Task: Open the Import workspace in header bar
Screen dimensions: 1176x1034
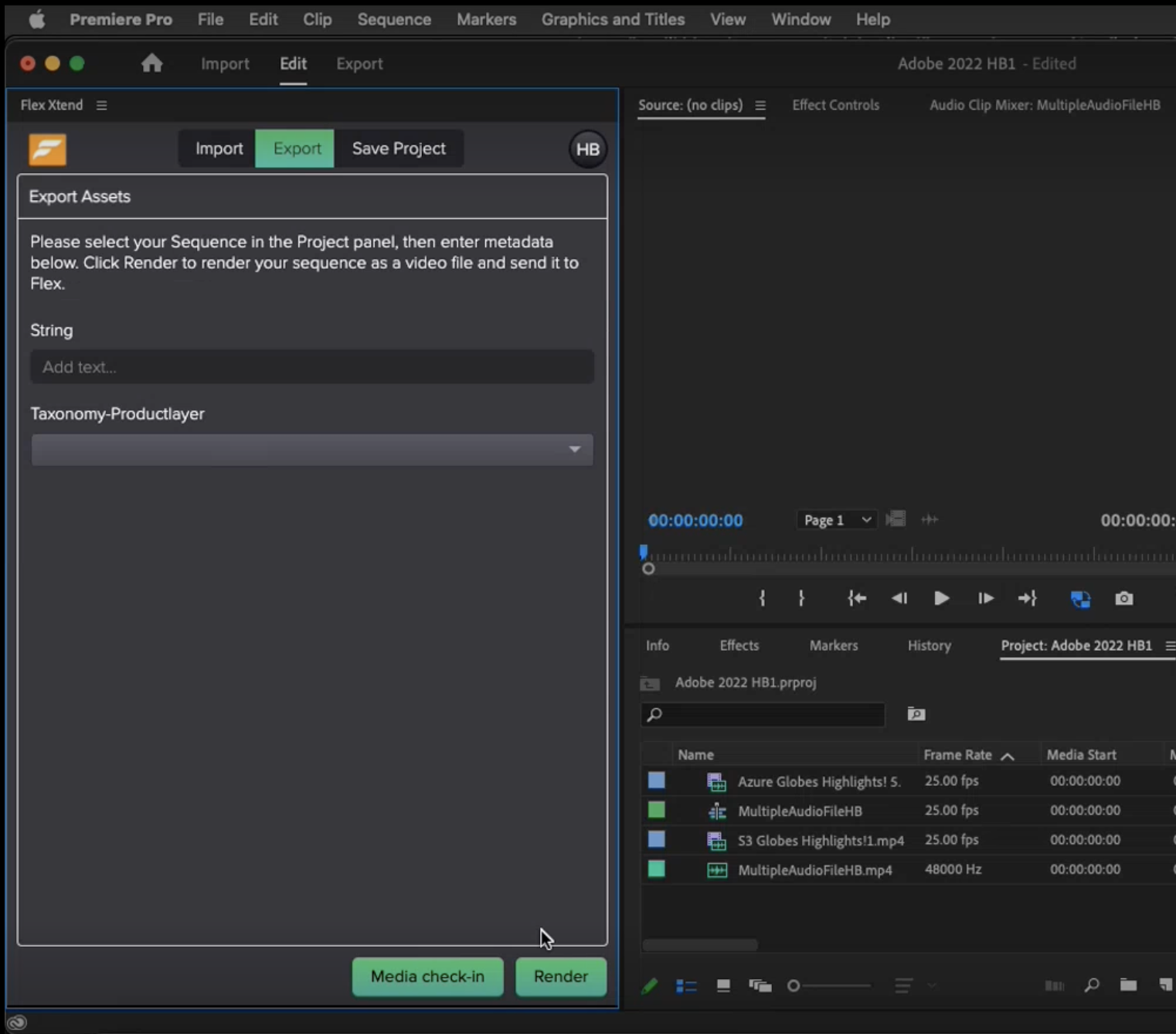Action: (x=225, y=64)
